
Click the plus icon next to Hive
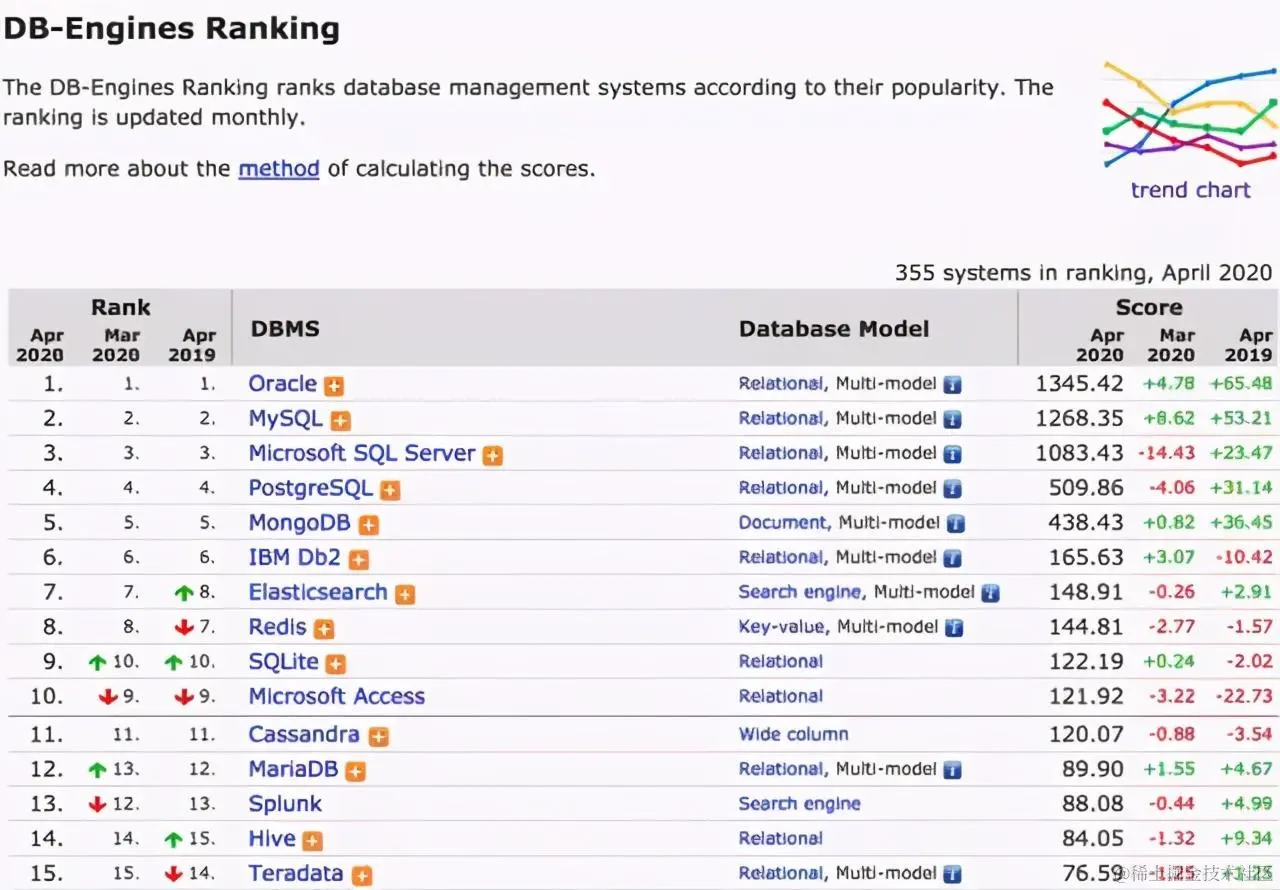(313, 841)
